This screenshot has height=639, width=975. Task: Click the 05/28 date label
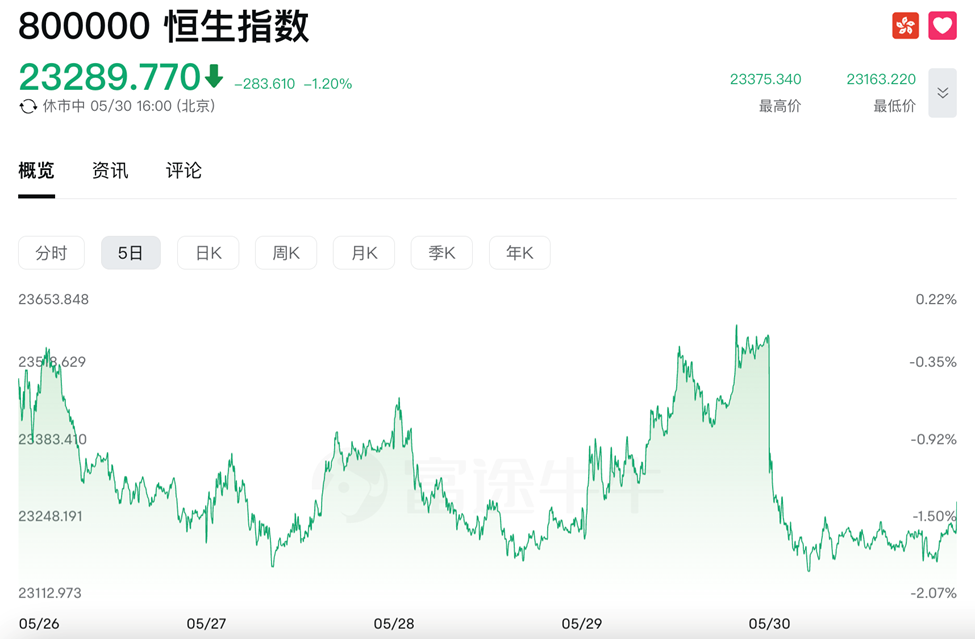(x=394, y=624)
